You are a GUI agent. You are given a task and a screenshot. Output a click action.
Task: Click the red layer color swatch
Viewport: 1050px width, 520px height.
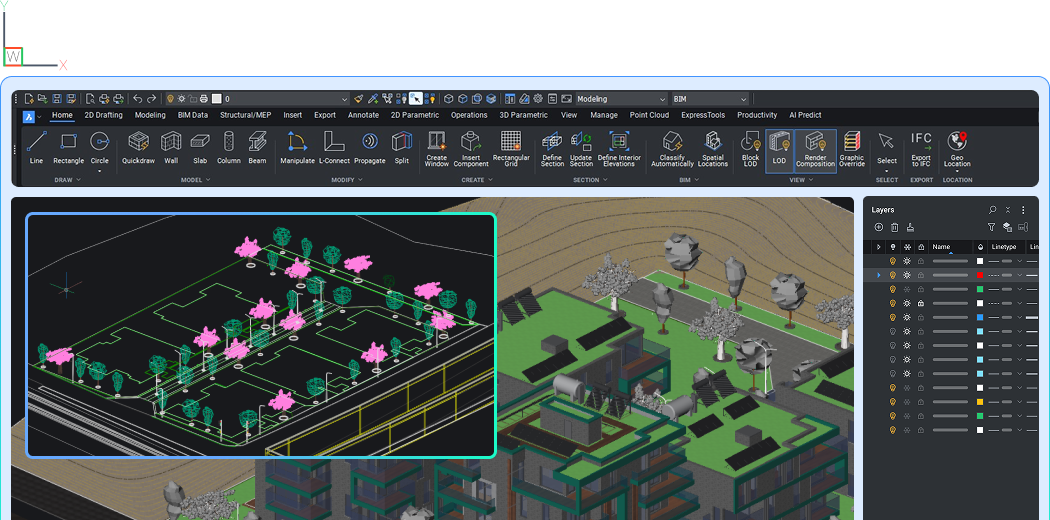click(980, 275)
